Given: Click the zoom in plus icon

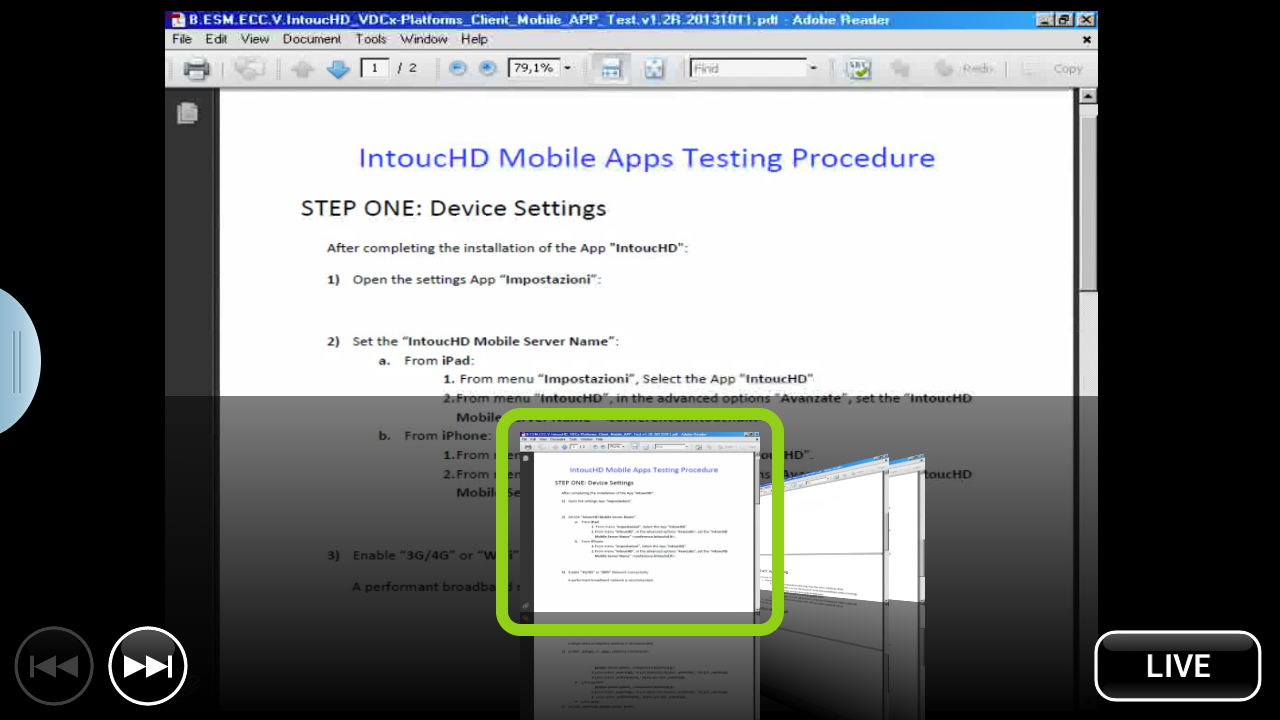Looking at the screenshot, I should pos(487,69).
